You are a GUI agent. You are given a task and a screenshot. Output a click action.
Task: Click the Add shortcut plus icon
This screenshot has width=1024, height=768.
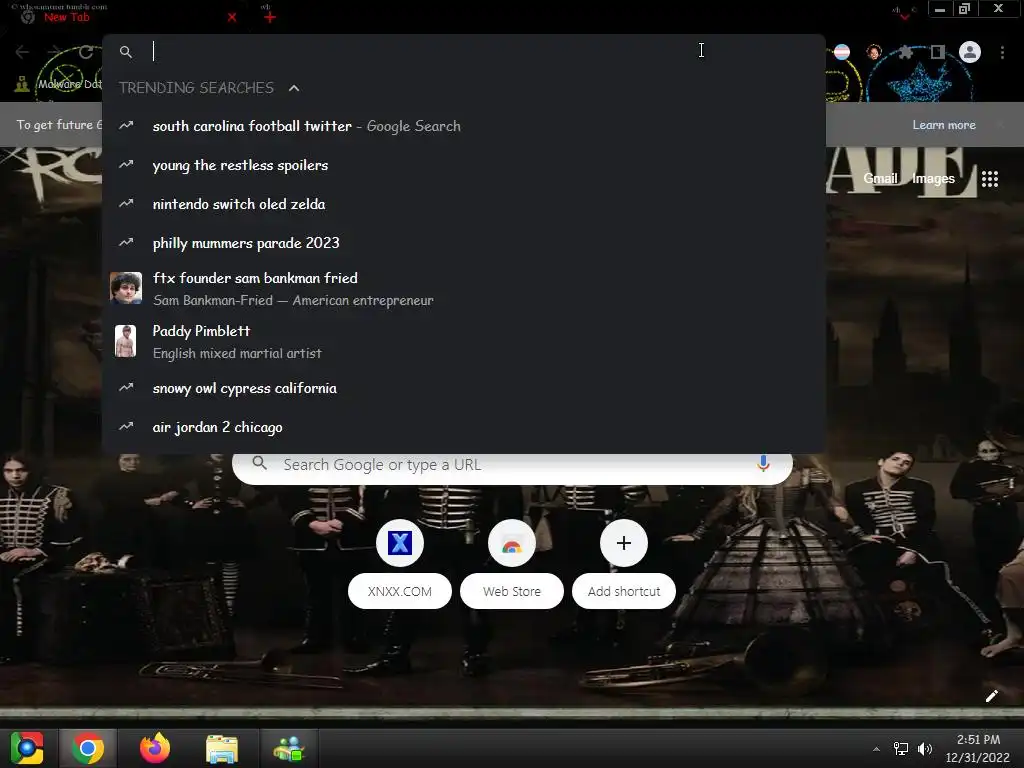(624, 543)
